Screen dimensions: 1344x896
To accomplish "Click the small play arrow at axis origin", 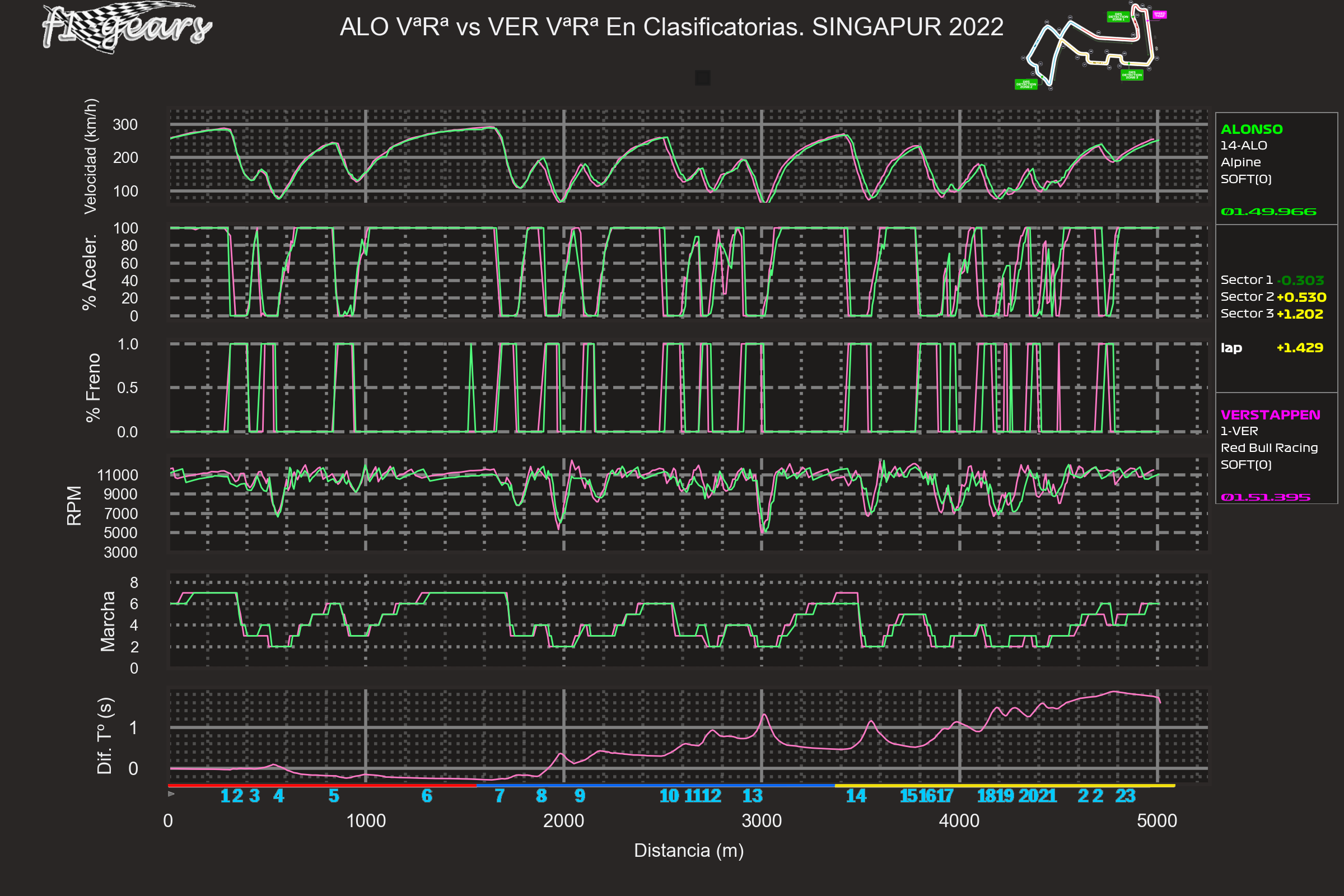I will [171, 794].
